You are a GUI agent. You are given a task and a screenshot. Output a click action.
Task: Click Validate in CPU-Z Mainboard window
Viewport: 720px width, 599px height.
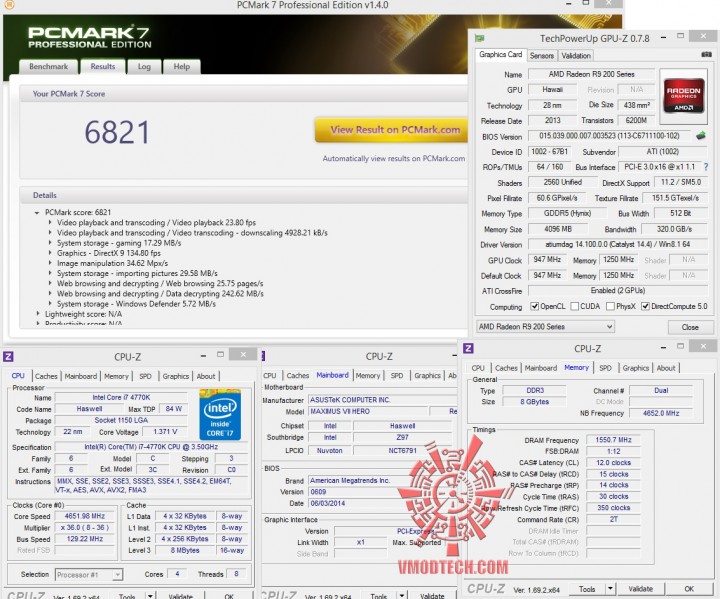tap(432, 596)
